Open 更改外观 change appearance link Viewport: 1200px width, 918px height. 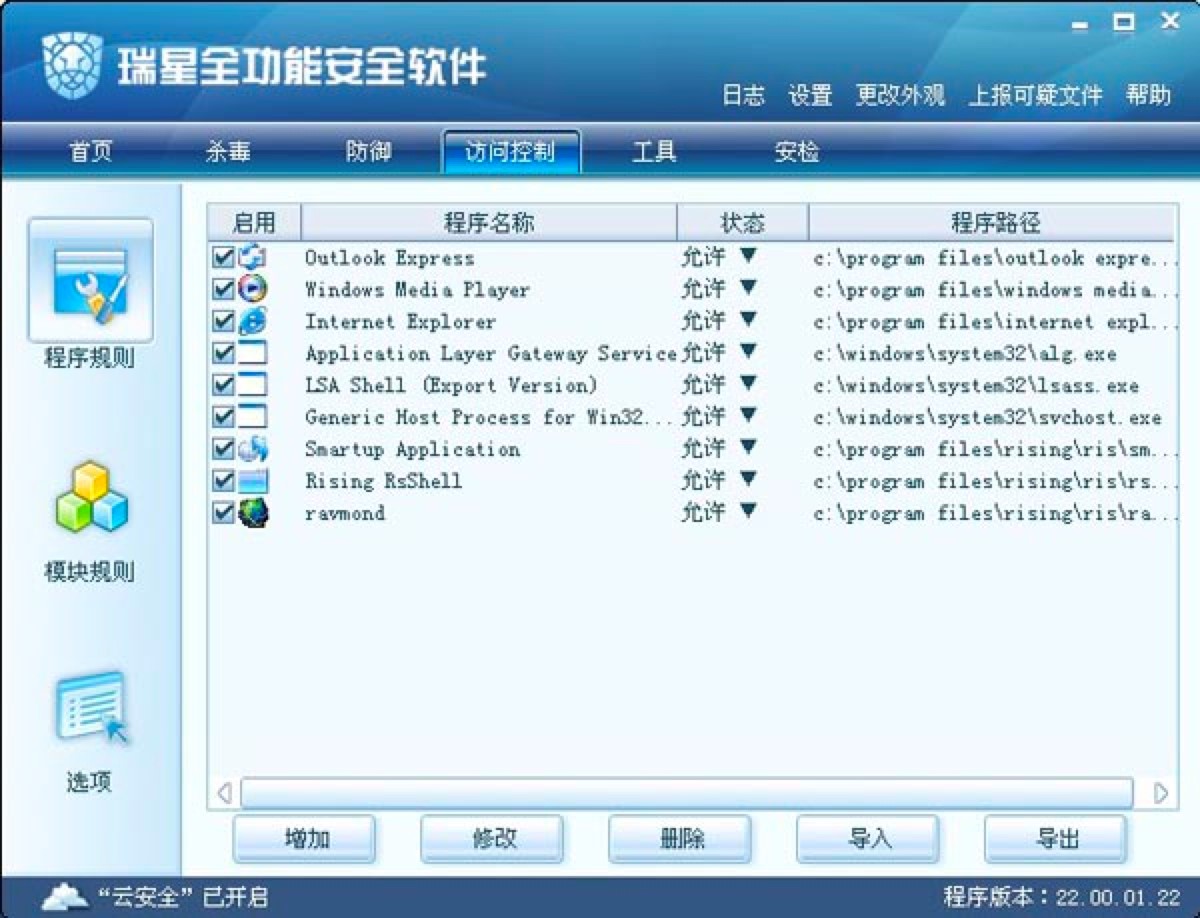(x=900, y=96)
